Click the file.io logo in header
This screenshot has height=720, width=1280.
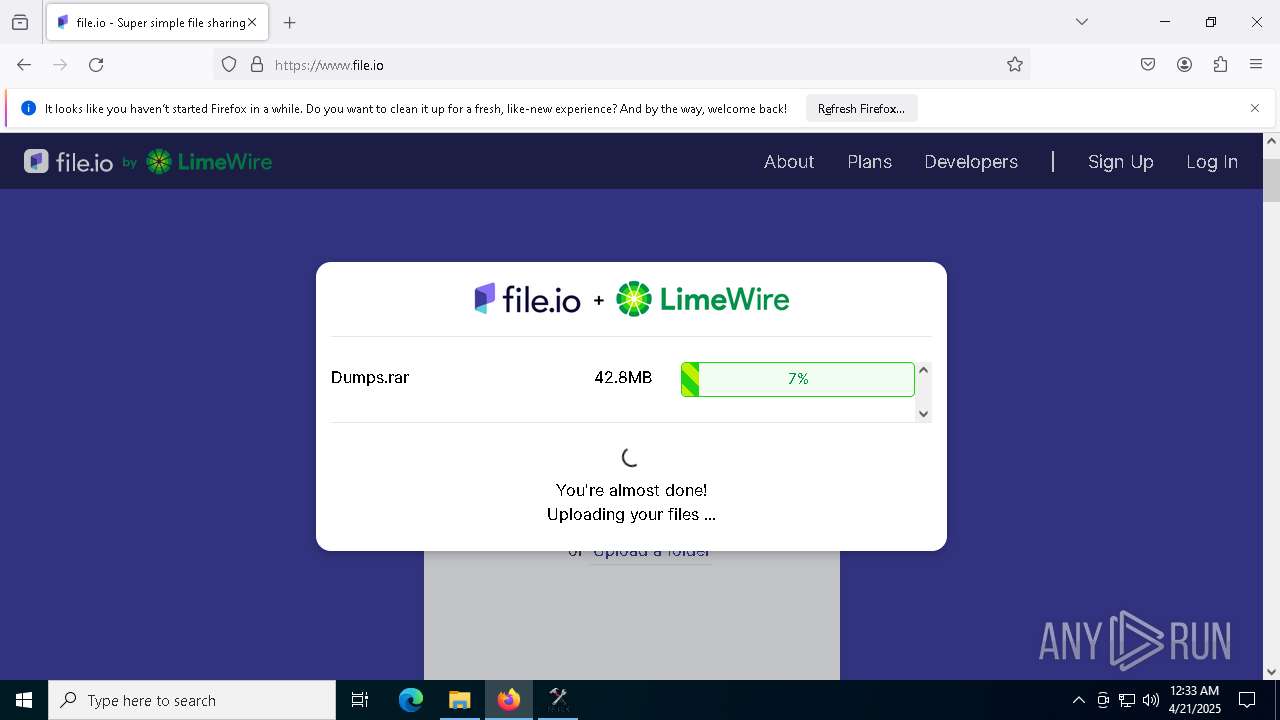[x=69, y=162]
